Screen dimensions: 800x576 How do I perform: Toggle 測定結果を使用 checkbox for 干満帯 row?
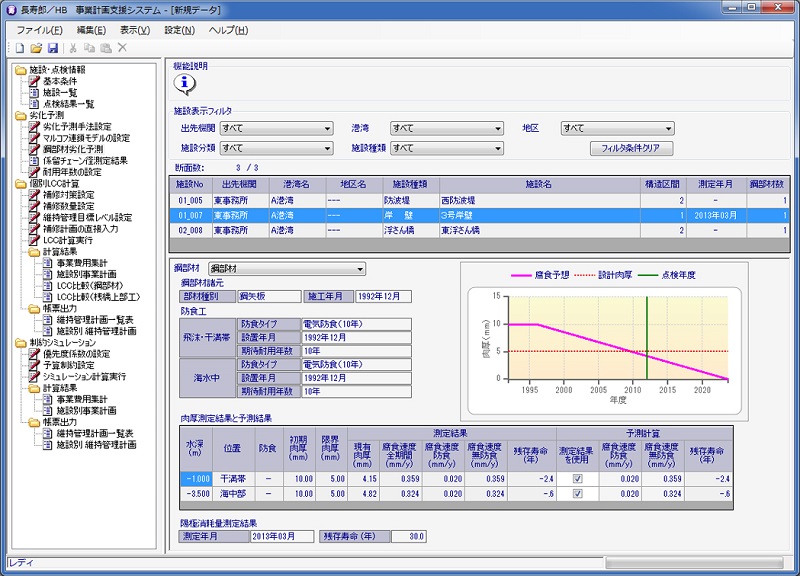tap(576, 478)
